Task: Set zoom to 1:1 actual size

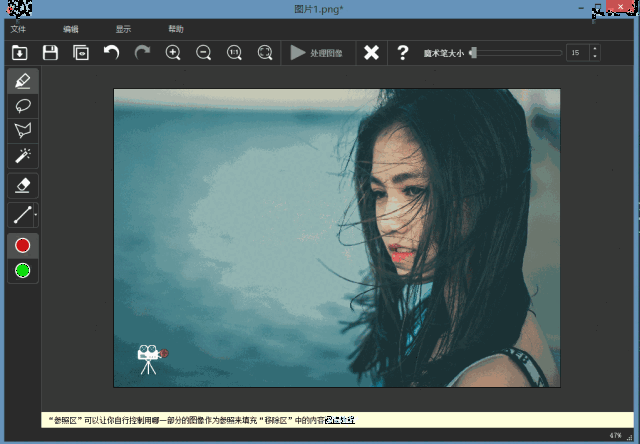Action: tap(234, 53)
